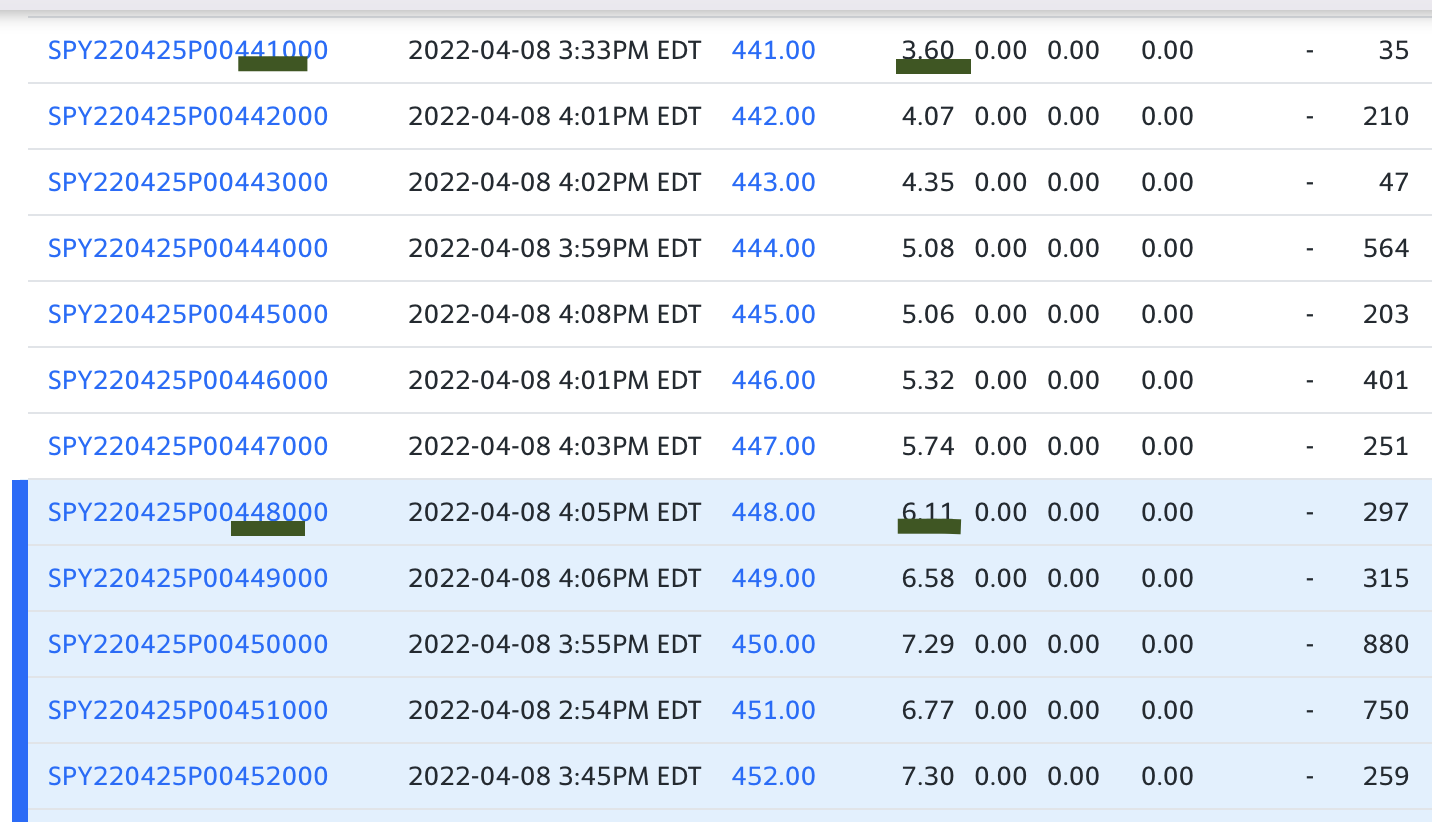The width and height of the screenshot is (1432, 822).
Task: Open contract SPY220425P00452000
Action: 188,776
